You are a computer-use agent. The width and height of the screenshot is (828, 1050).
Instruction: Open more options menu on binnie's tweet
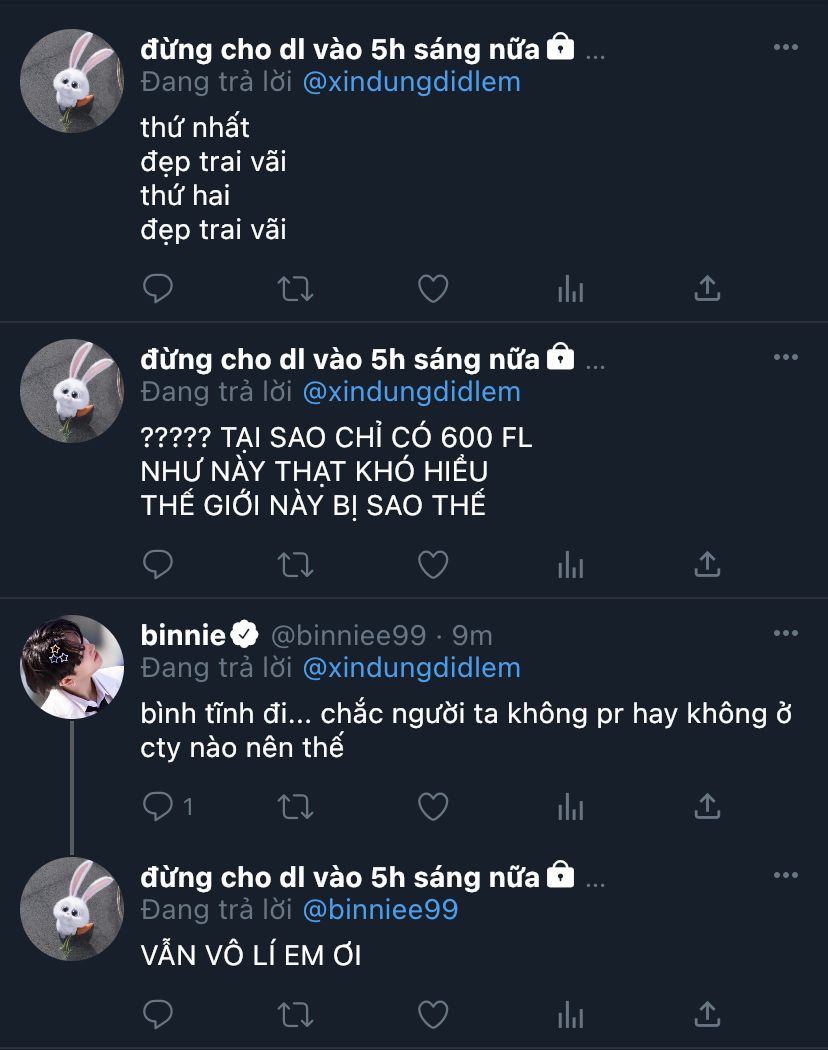click(x=786, y=633)
